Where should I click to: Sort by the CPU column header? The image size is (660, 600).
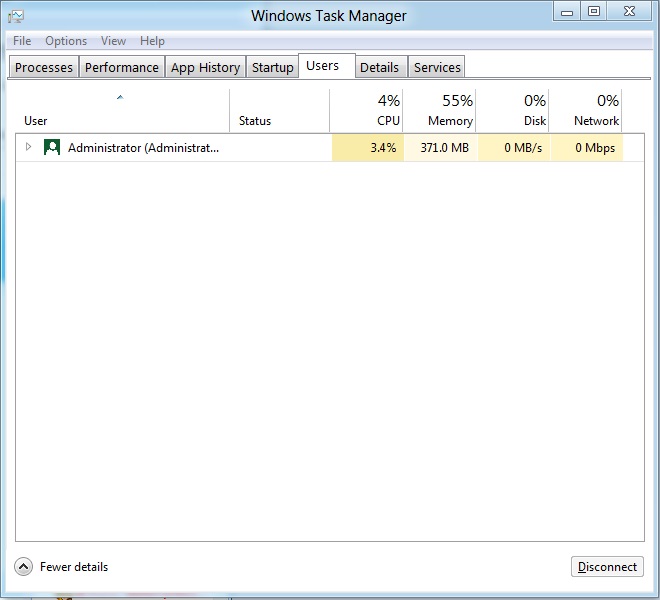pyautogui.click(x=366, y=110)
